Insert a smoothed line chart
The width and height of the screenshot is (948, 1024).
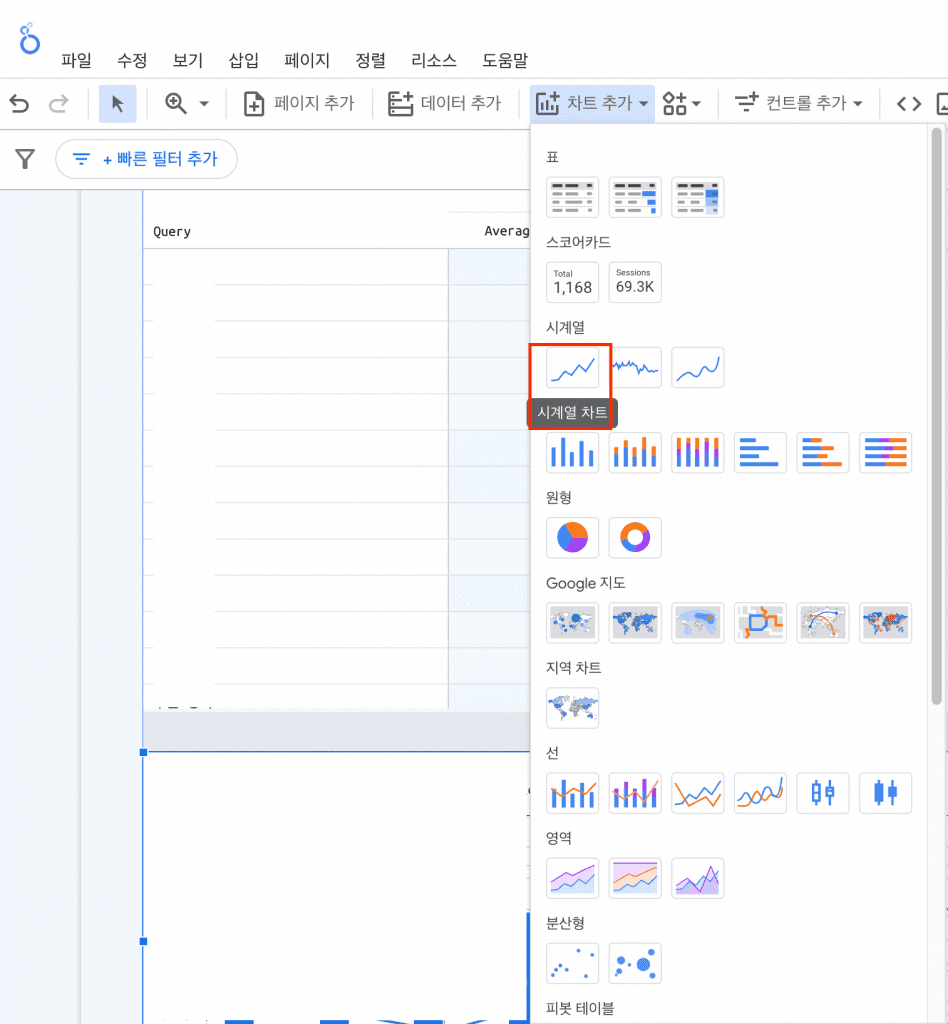pyautogui.click(x=761, y=793)
